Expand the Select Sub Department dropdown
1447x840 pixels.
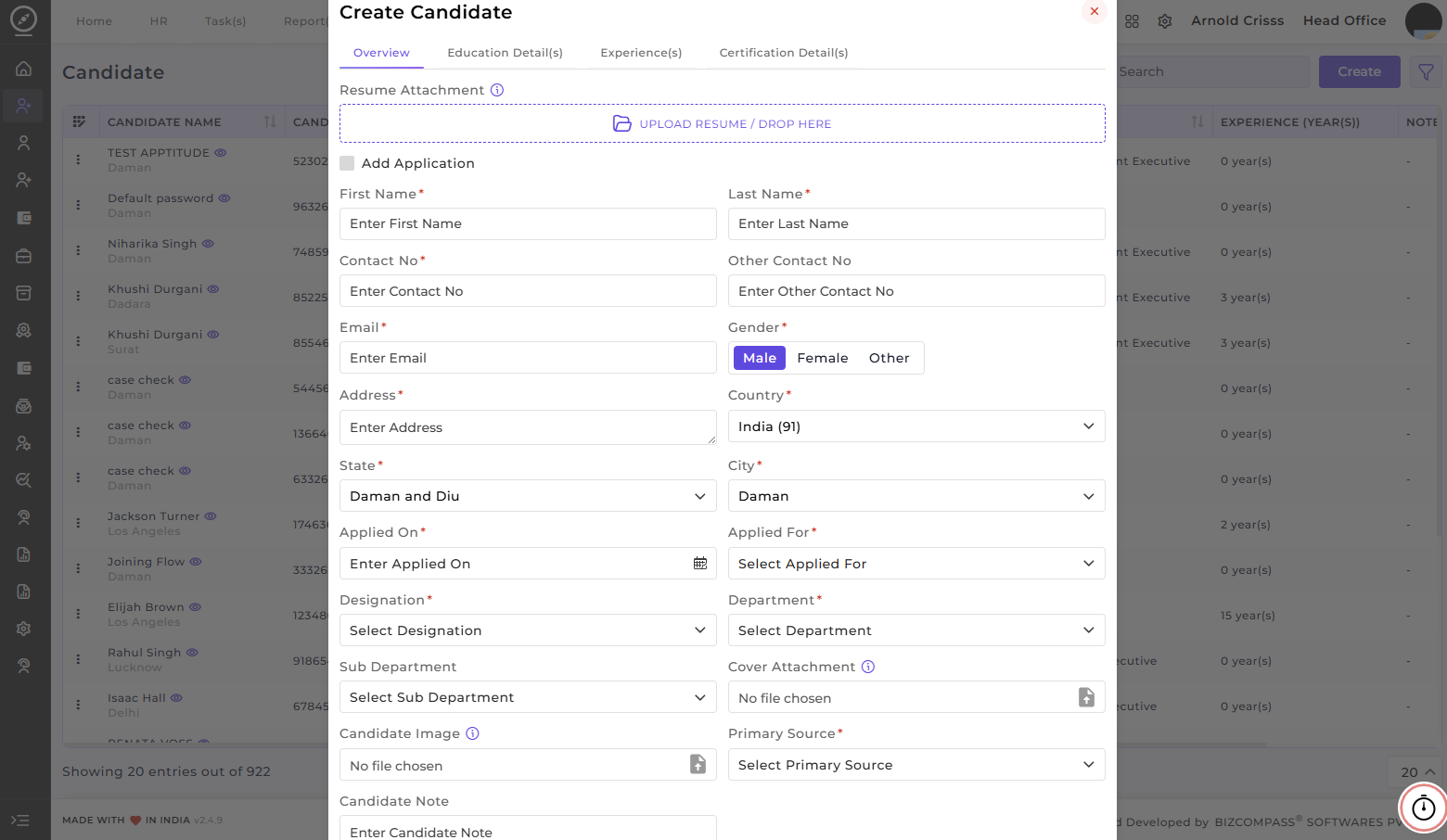(x=528, y=697)
